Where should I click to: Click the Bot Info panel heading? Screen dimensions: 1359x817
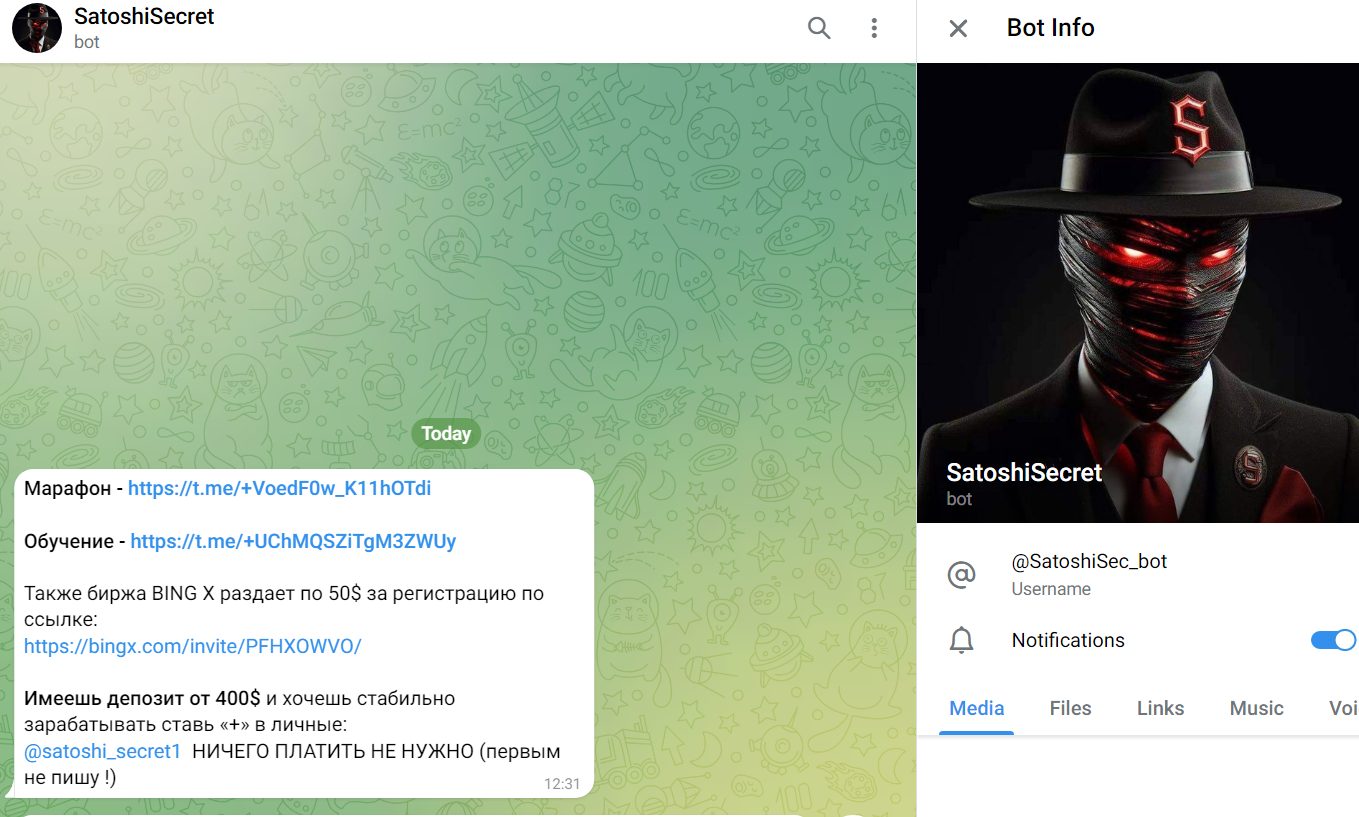click(1050, 28)
